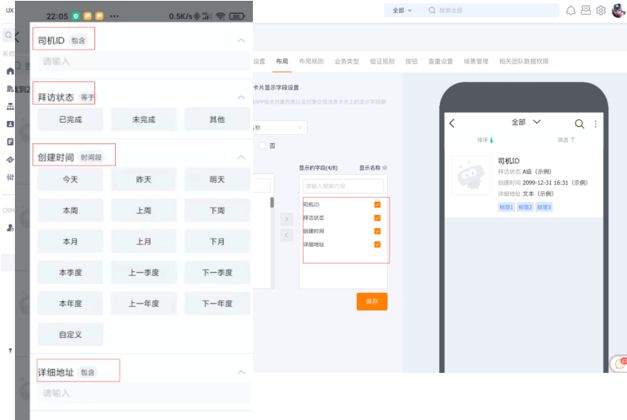The height and width of the screenshot is (420, 627).
Task: Click the bell notification icon in header
Action: pos(571,10)
